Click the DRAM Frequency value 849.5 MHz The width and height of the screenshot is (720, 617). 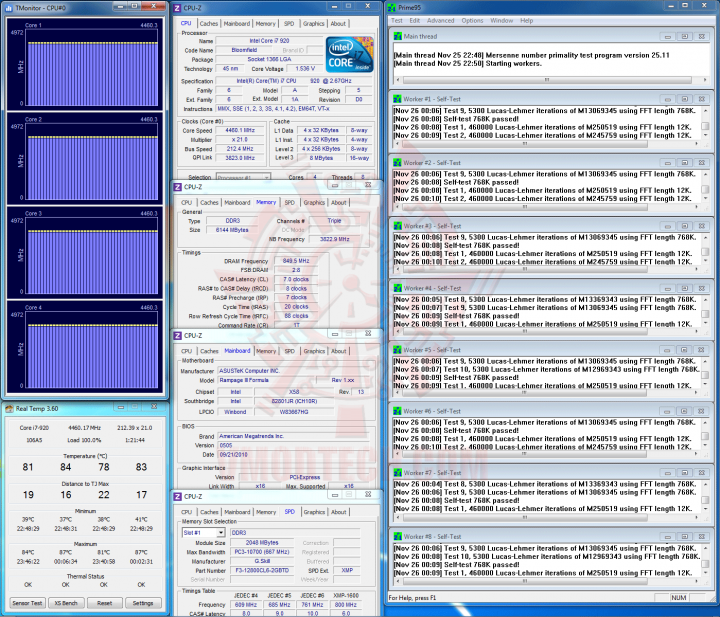(296, 261)
